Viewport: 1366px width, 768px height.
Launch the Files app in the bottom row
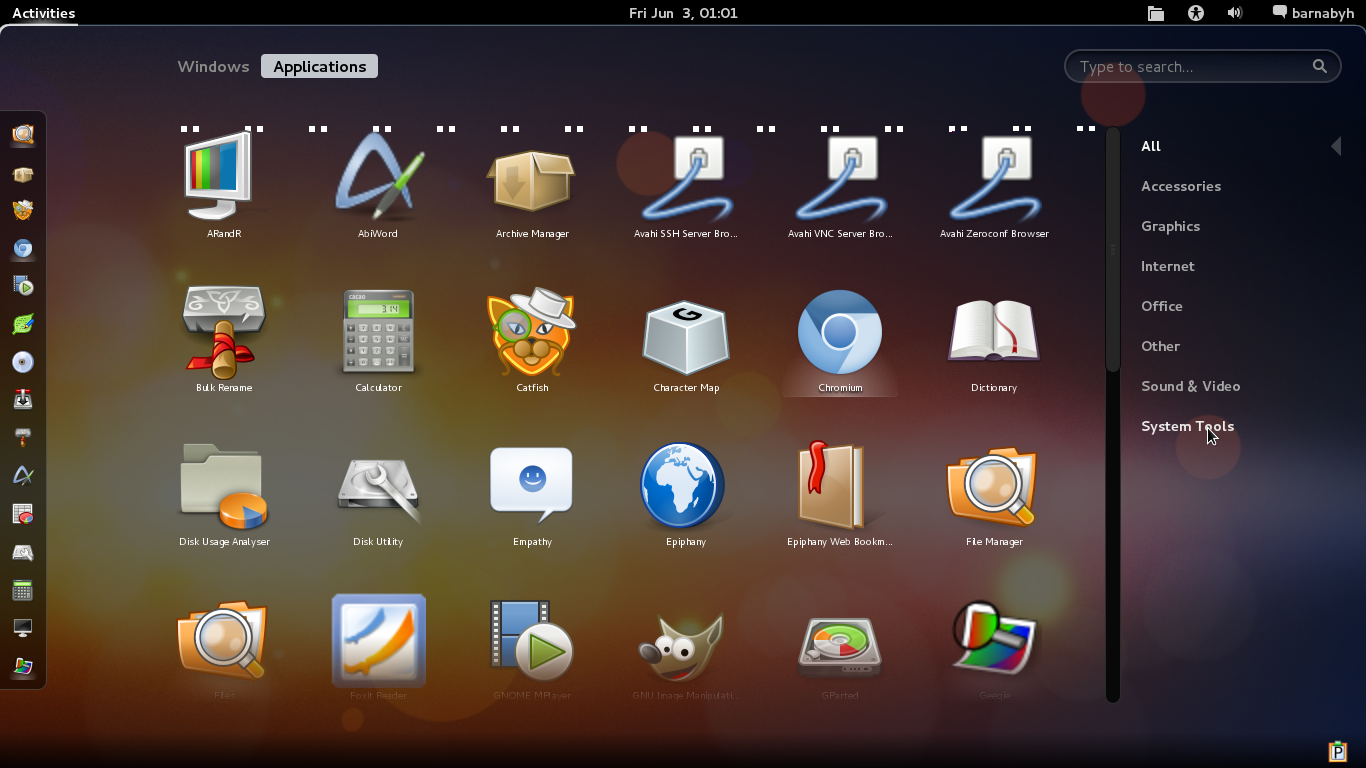click(x=224, y=640)
